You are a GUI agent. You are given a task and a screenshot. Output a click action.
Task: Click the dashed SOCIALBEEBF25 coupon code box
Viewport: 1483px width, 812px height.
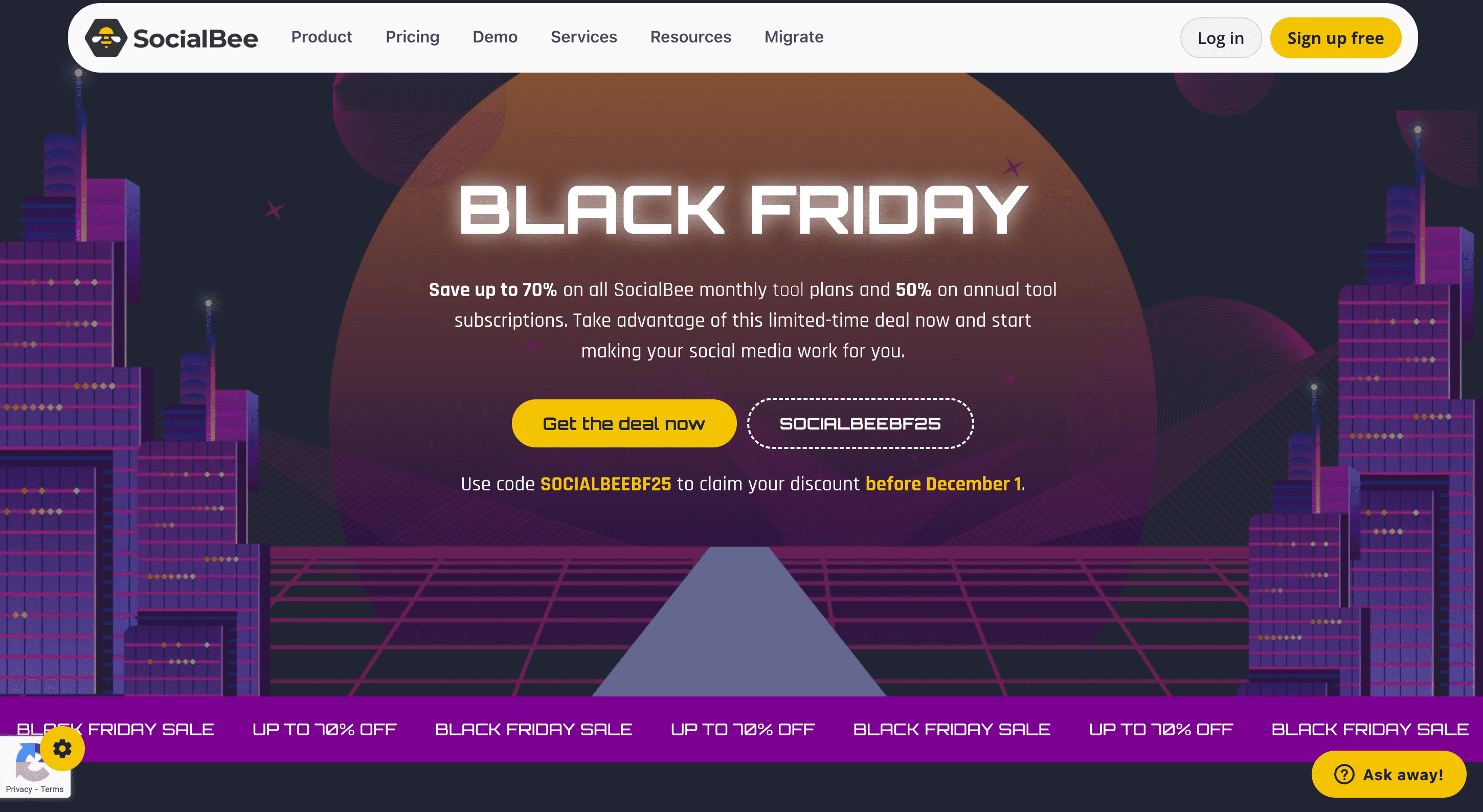860,423
